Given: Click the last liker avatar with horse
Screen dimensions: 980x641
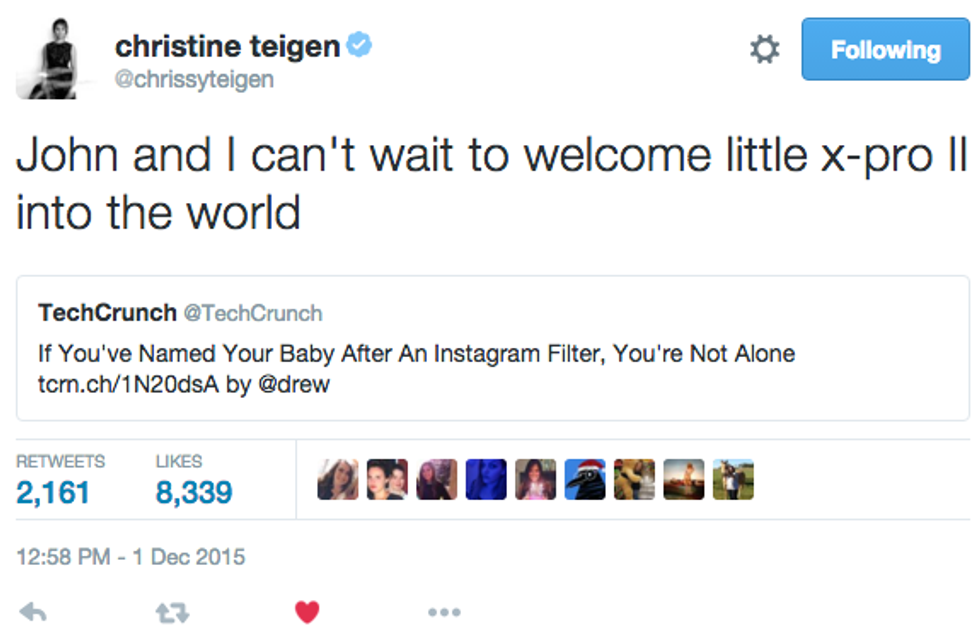Looking at the screenshot, I should [733, 480].
